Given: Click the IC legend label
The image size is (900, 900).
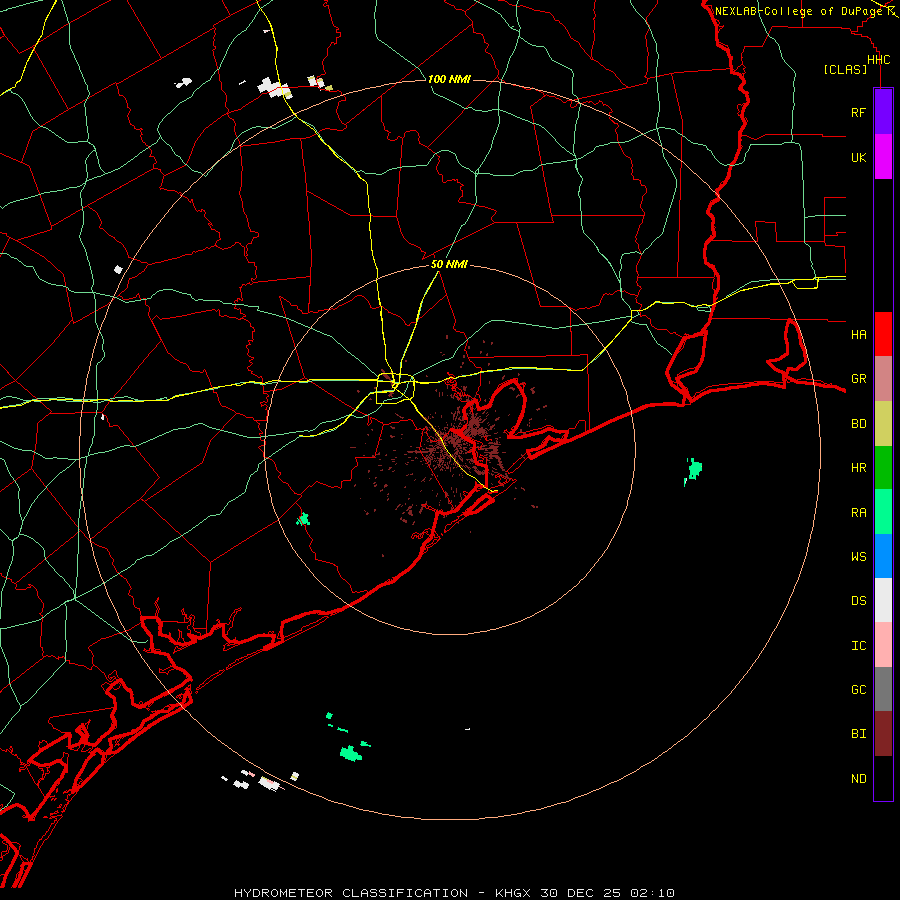Looking at the screenshot, I should [x=858, y=646].
